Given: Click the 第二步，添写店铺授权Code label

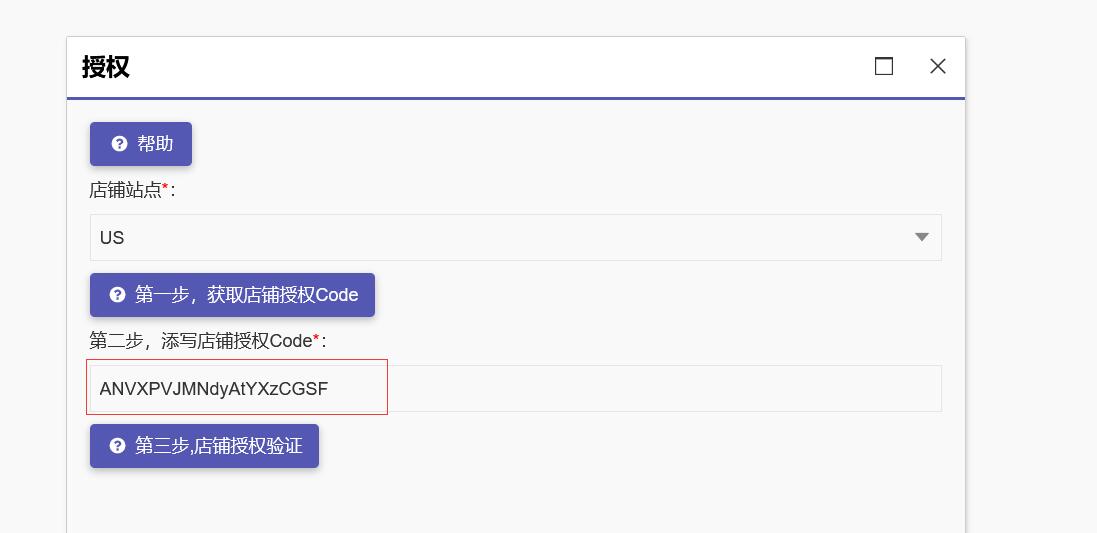Looking at the screenshot, I should coord(201,341).
